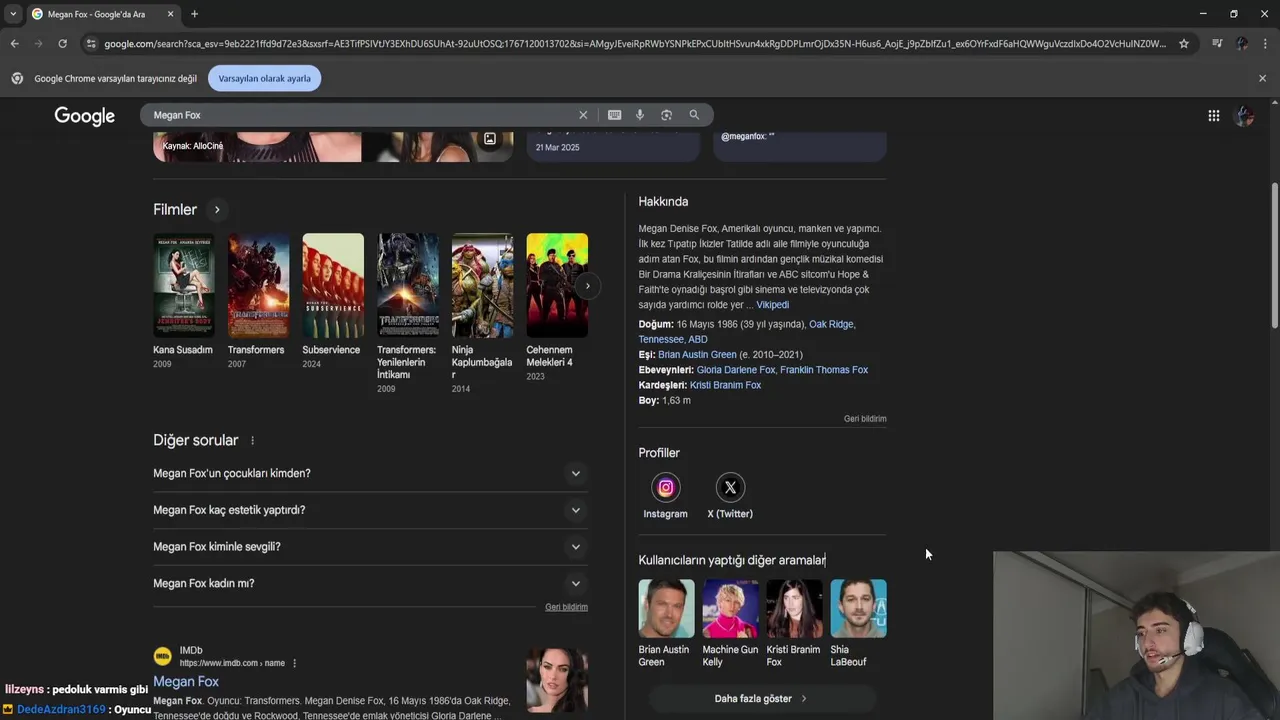Expand 'Megan Fox'un çocukları kimden?' question
1280x720 pixels.
[370, 473]
